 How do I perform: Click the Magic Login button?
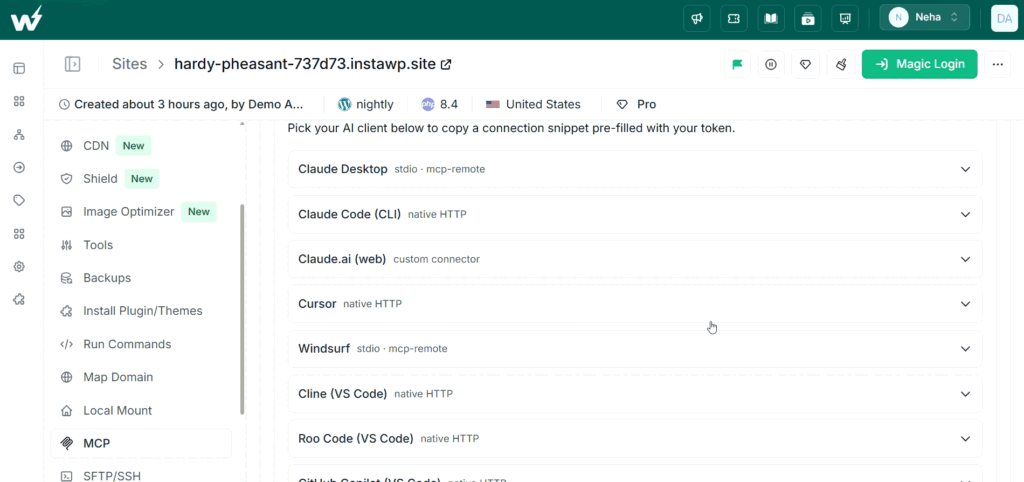920,64
